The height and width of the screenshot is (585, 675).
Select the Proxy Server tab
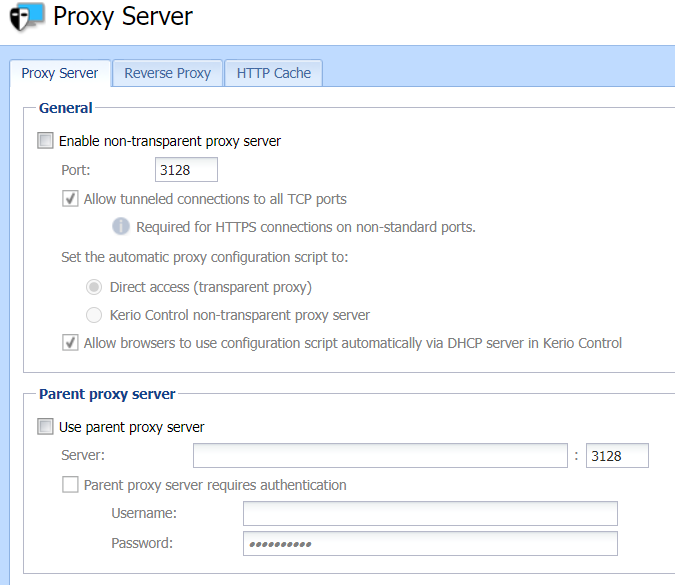coord(60,73)
